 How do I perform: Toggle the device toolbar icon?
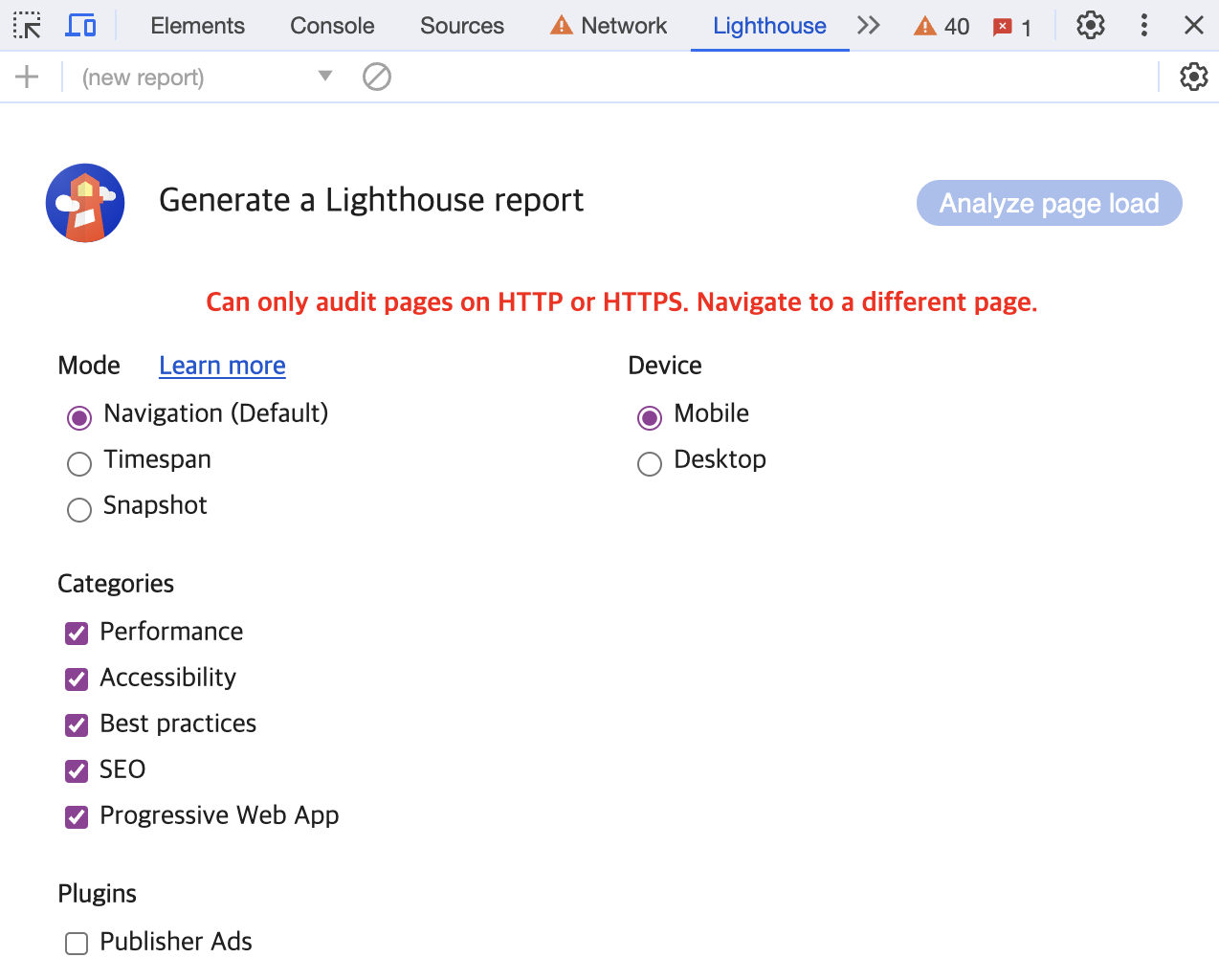click(x=81, y=25)
